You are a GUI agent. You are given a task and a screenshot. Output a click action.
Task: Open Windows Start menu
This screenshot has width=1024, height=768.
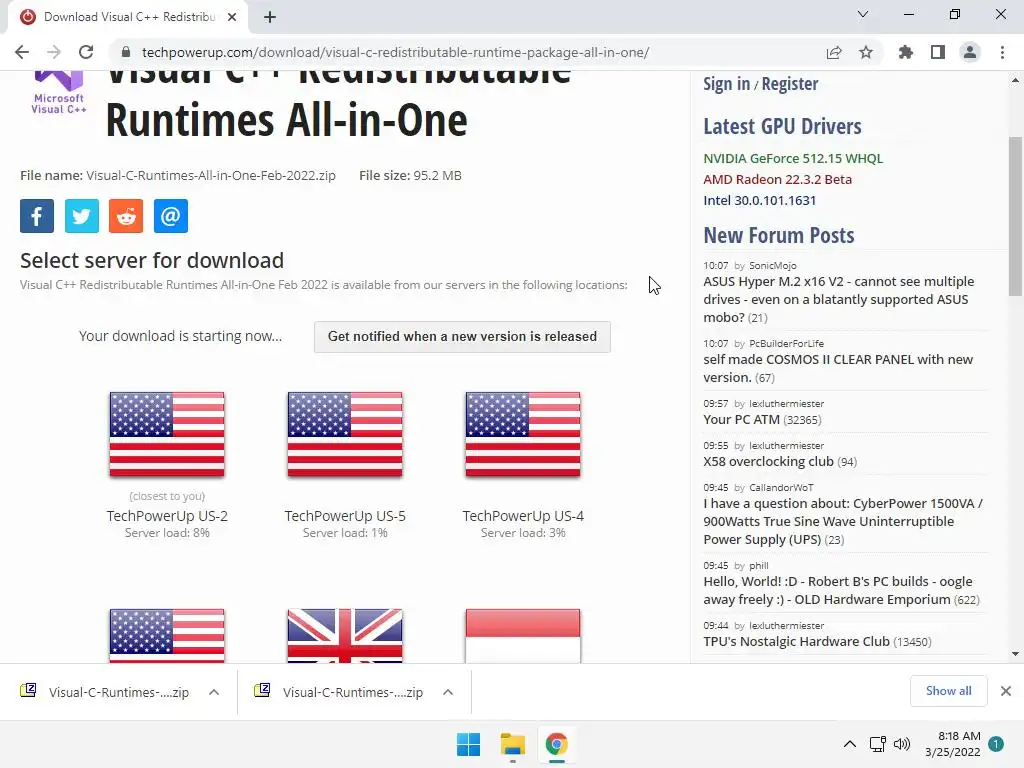(468, 744)
